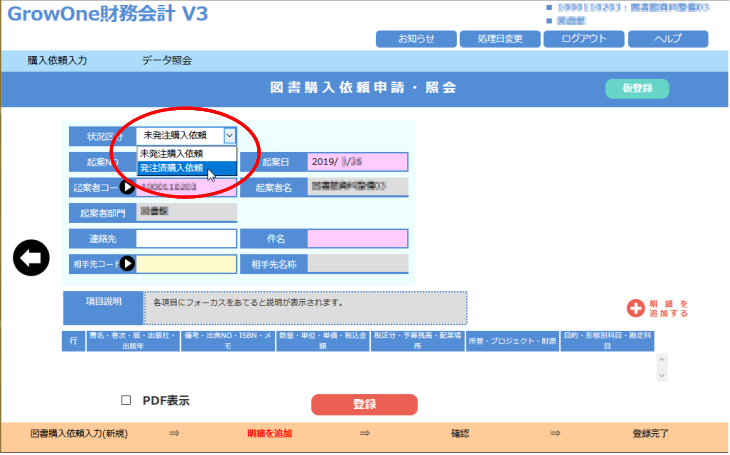The image size is (730, 455).
Task: Click the 登録完了 footer step
Action: (x=650, y=434)
